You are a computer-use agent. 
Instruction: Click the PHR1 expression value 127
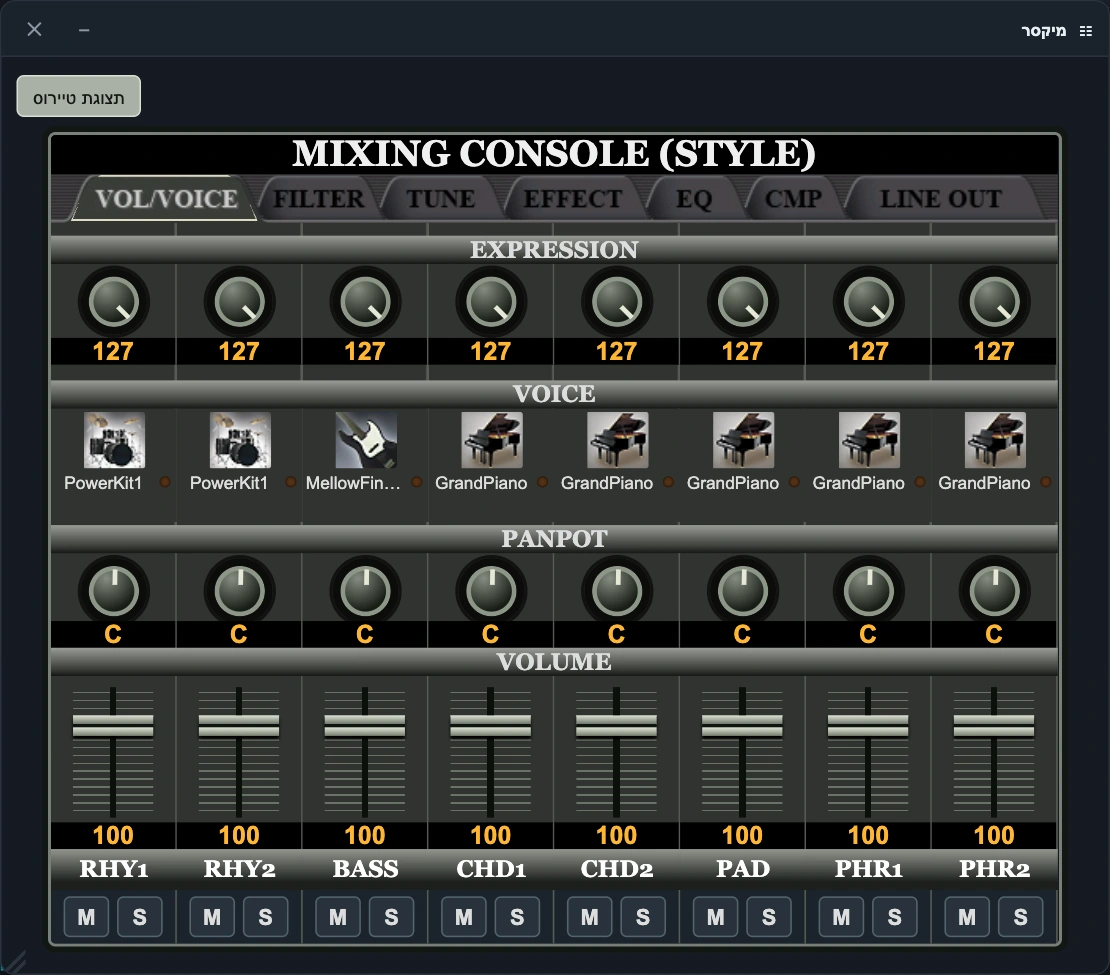pyautogui.click(x=868, y=351)
